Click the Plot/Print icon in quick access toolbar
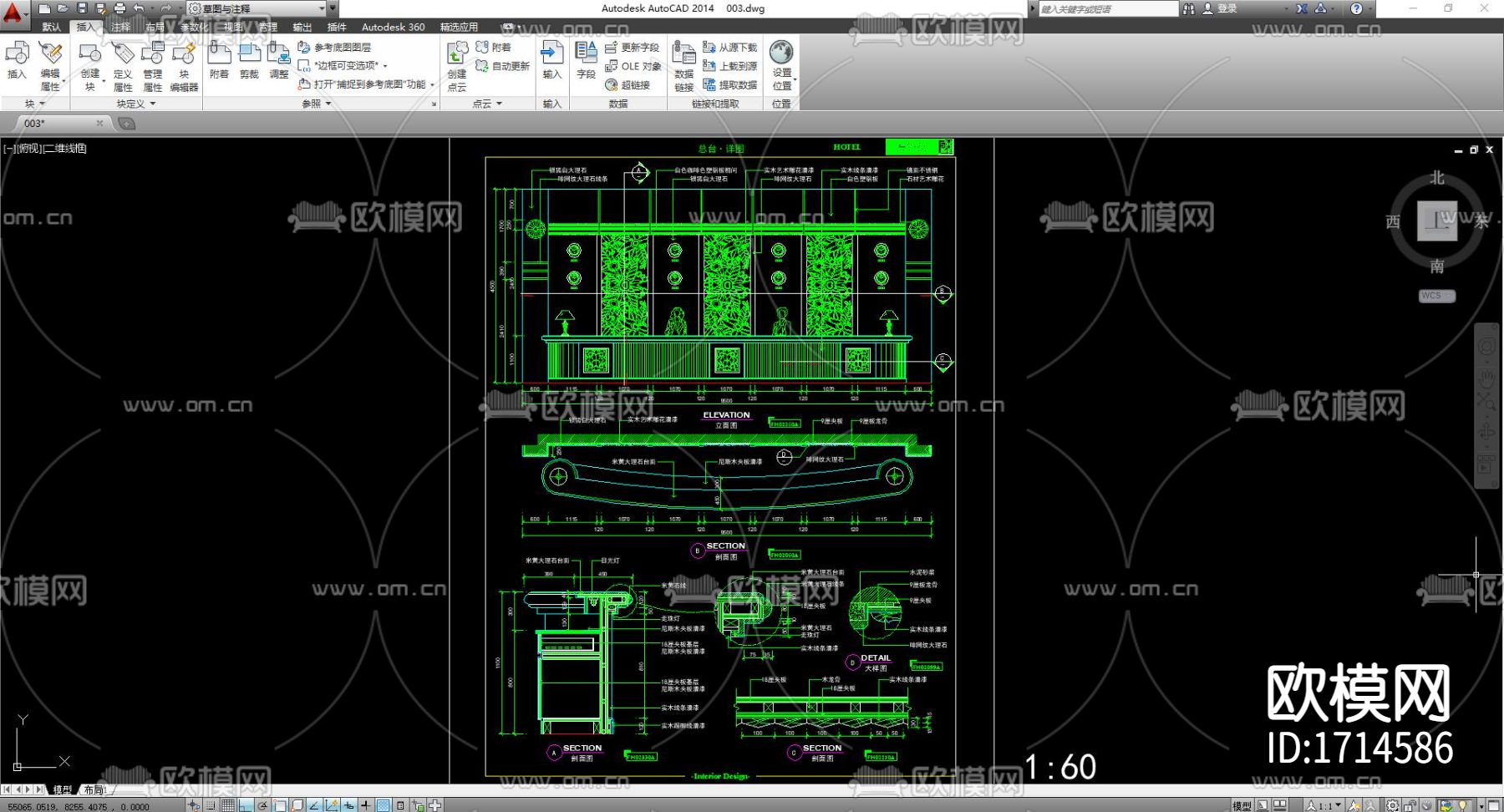The height and width of the screenshot is (812, 1504). pyautogui.click(x=119, y=8)
